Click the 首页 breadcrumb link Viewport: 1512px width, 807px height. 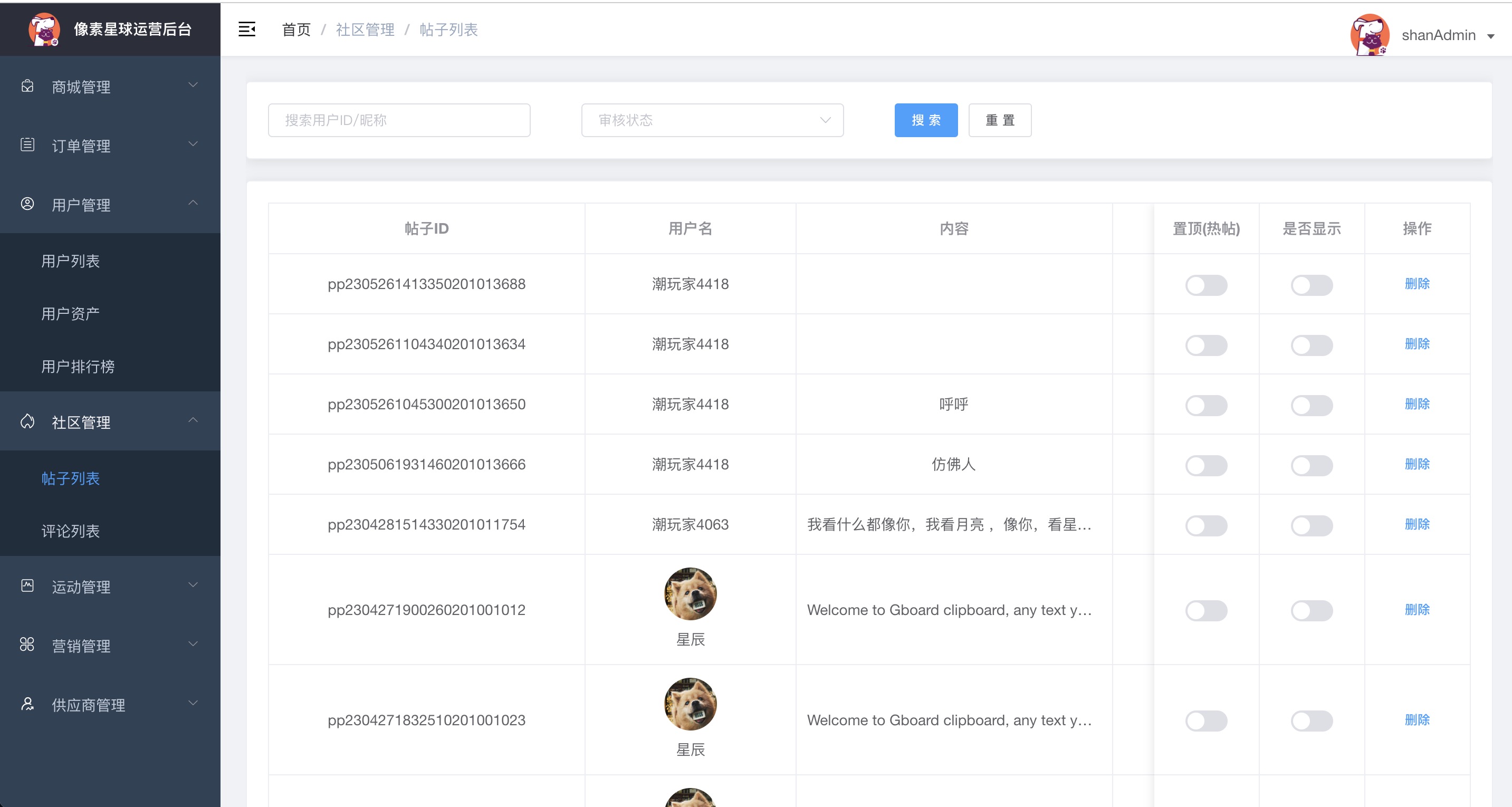coord(296,30)
